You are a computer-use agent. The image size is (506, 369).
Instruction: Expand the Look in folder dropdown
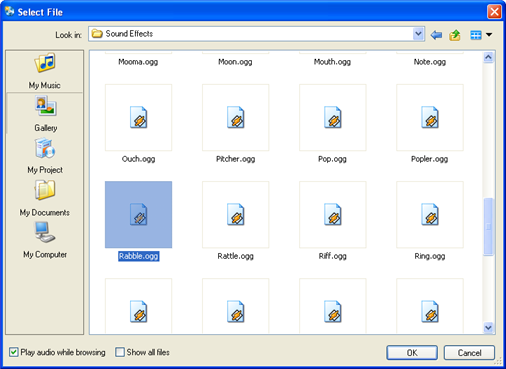tap(418, 34)
